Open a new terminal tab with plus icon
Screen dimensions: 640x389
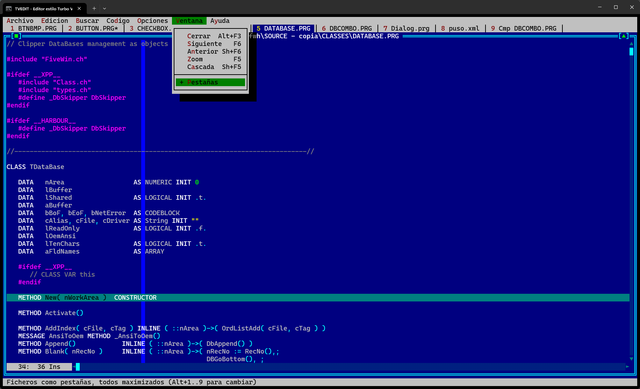[x=94, y=8]
